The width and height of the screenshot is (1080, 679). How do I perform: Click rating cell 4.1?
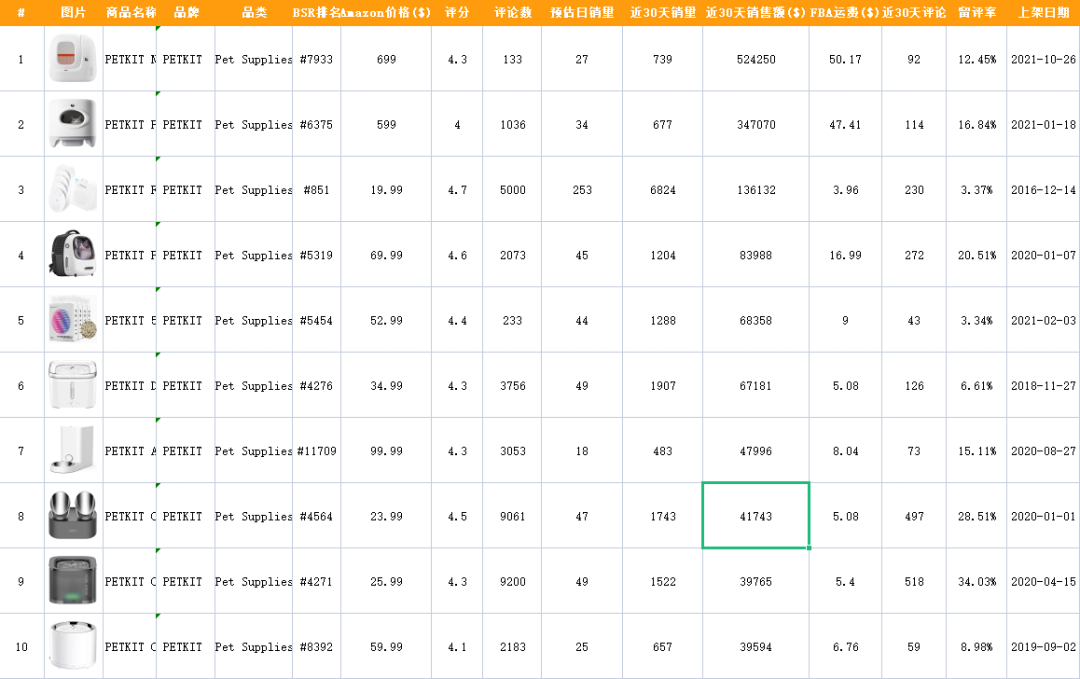click(x=457, y=647)
